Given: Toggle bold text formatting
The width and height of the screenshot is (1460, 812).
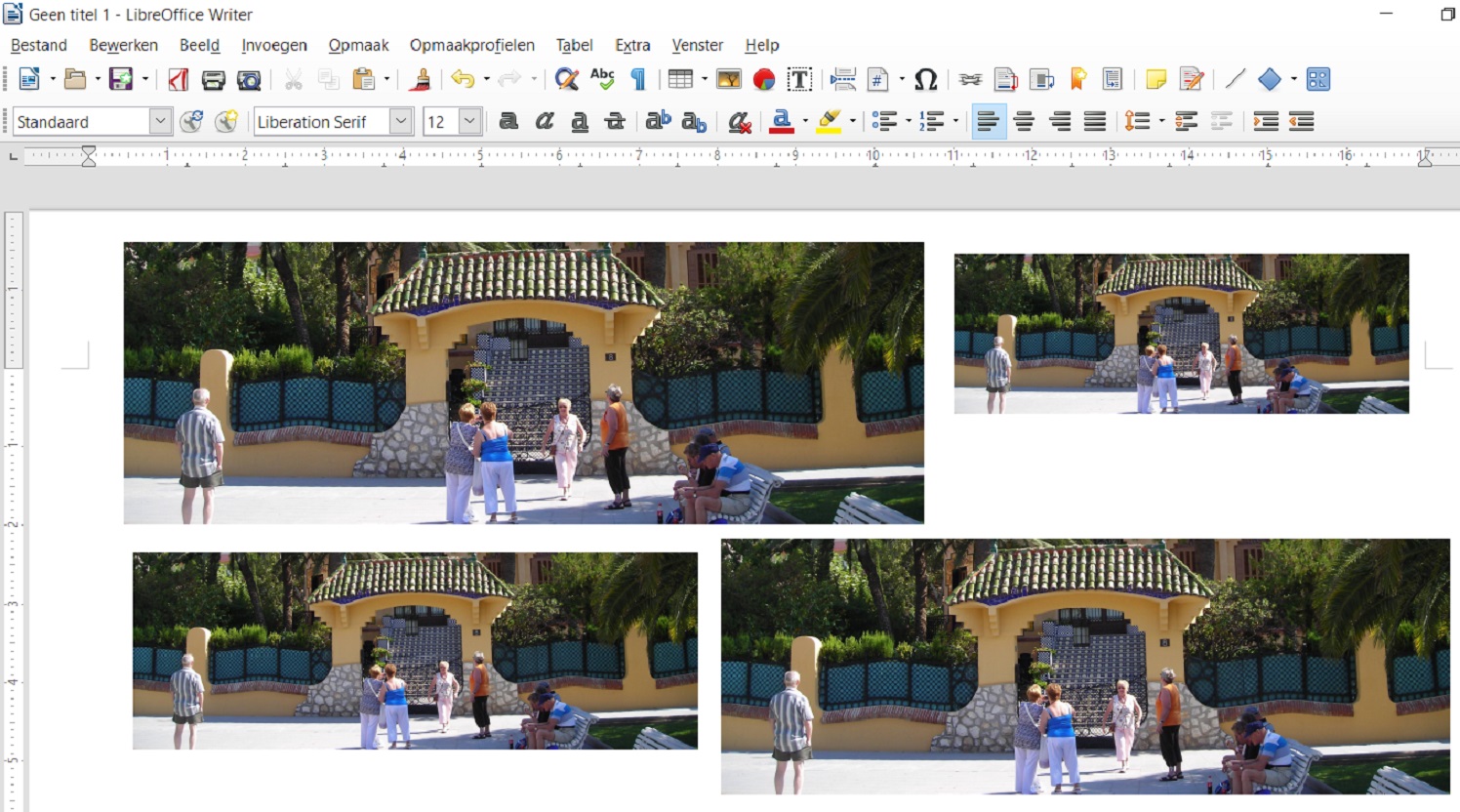Looking at the screenshot, I should (x=508, y=122).
